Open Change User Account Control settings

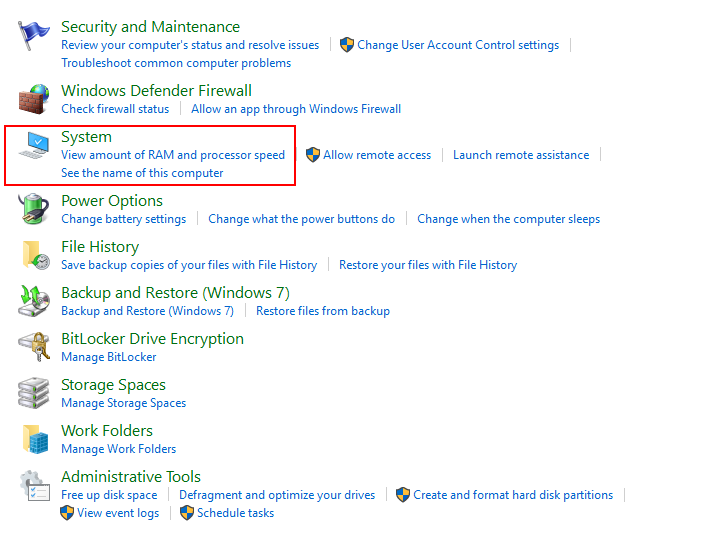(458, 45)
